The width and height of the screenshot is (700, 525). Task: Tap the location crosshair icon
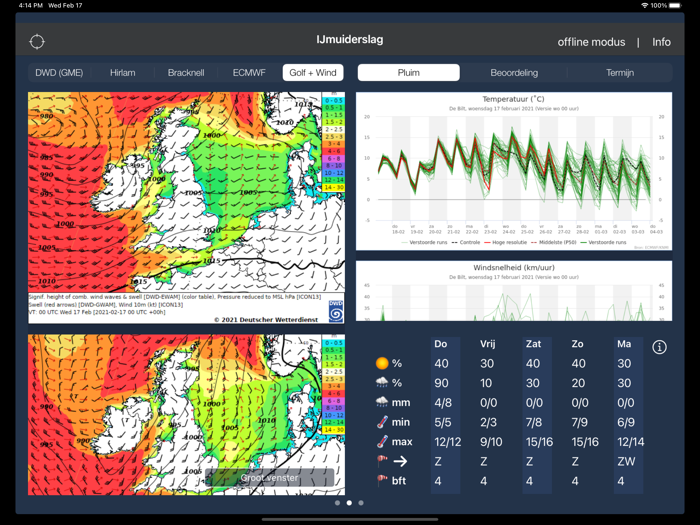[x=37, y=42]
